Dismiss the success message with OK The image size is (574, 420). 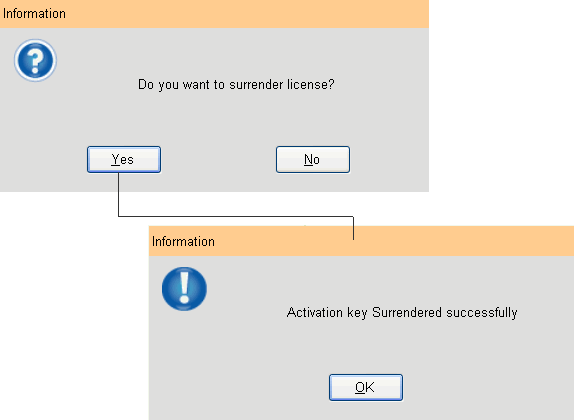[x=366, y=387]
